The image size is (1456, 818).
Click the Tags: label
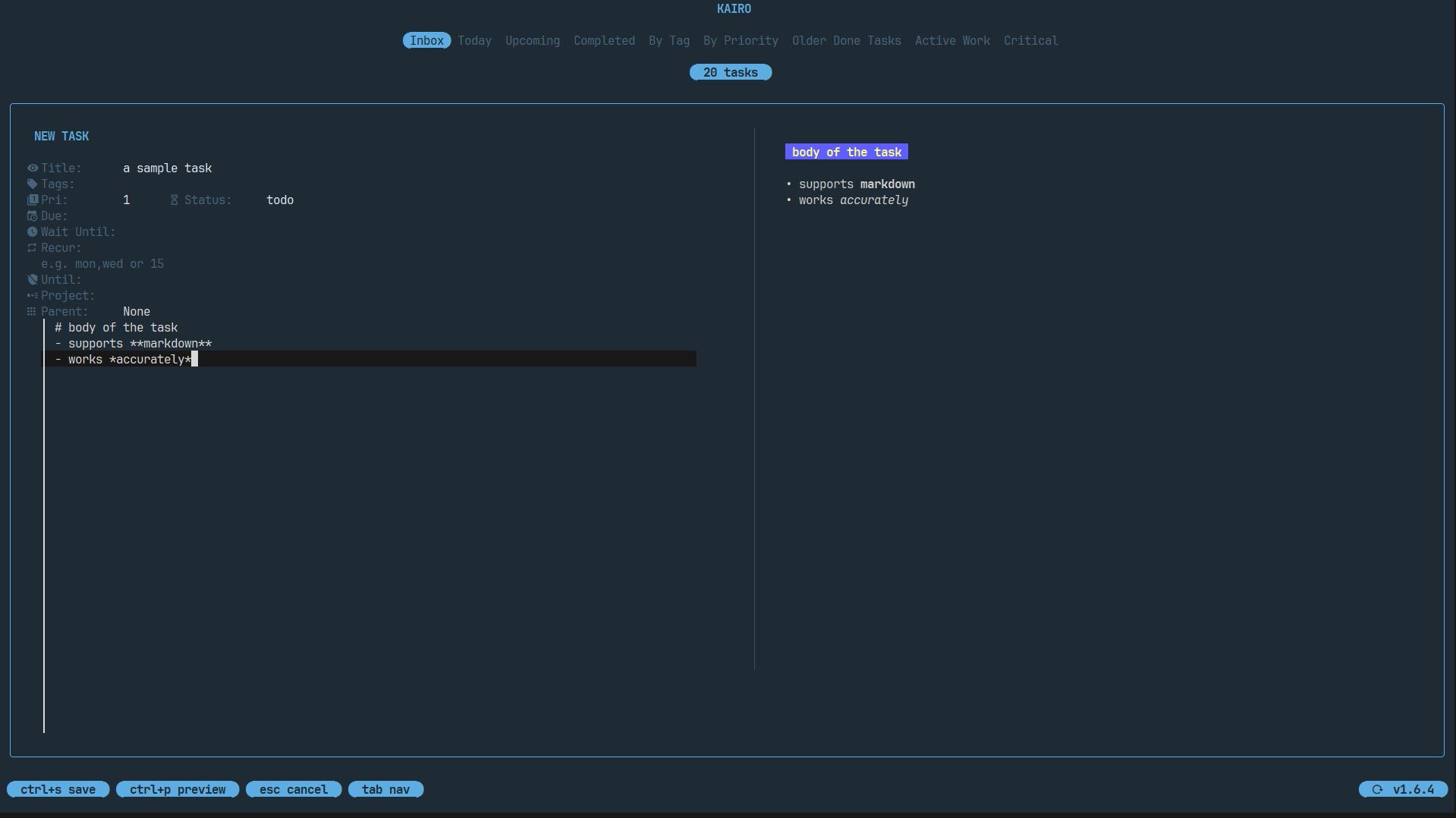(x=58, y=184)
